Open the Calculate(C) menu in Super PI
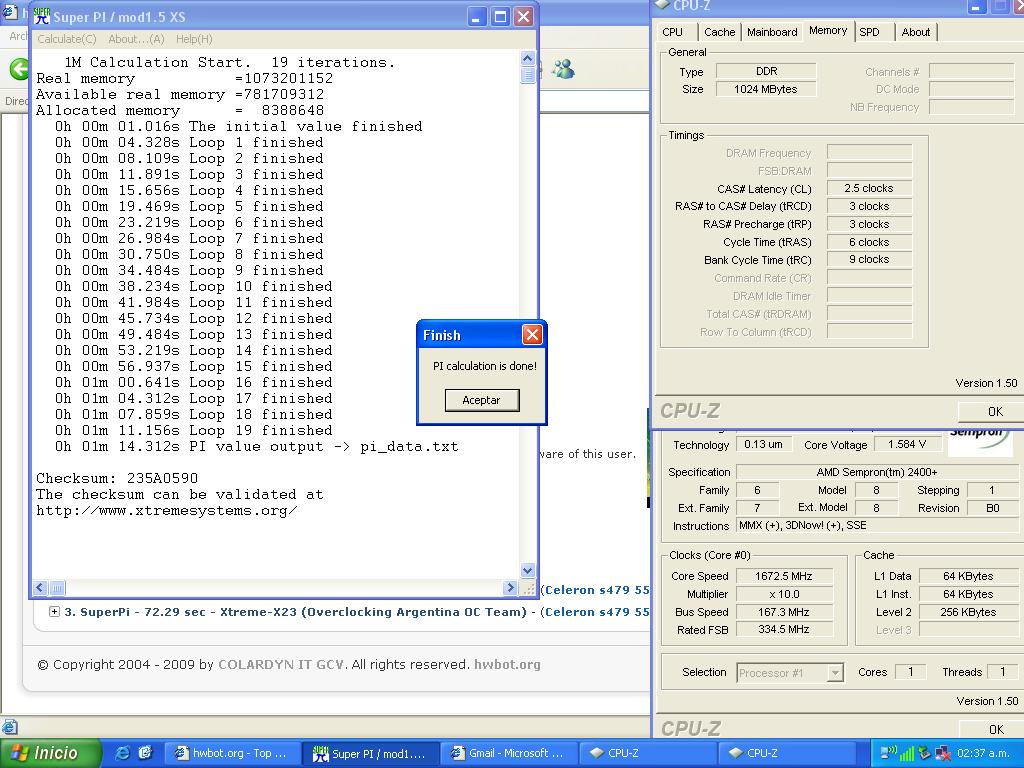This screenshot has height=768, width=1024. (x=67, y=39)
